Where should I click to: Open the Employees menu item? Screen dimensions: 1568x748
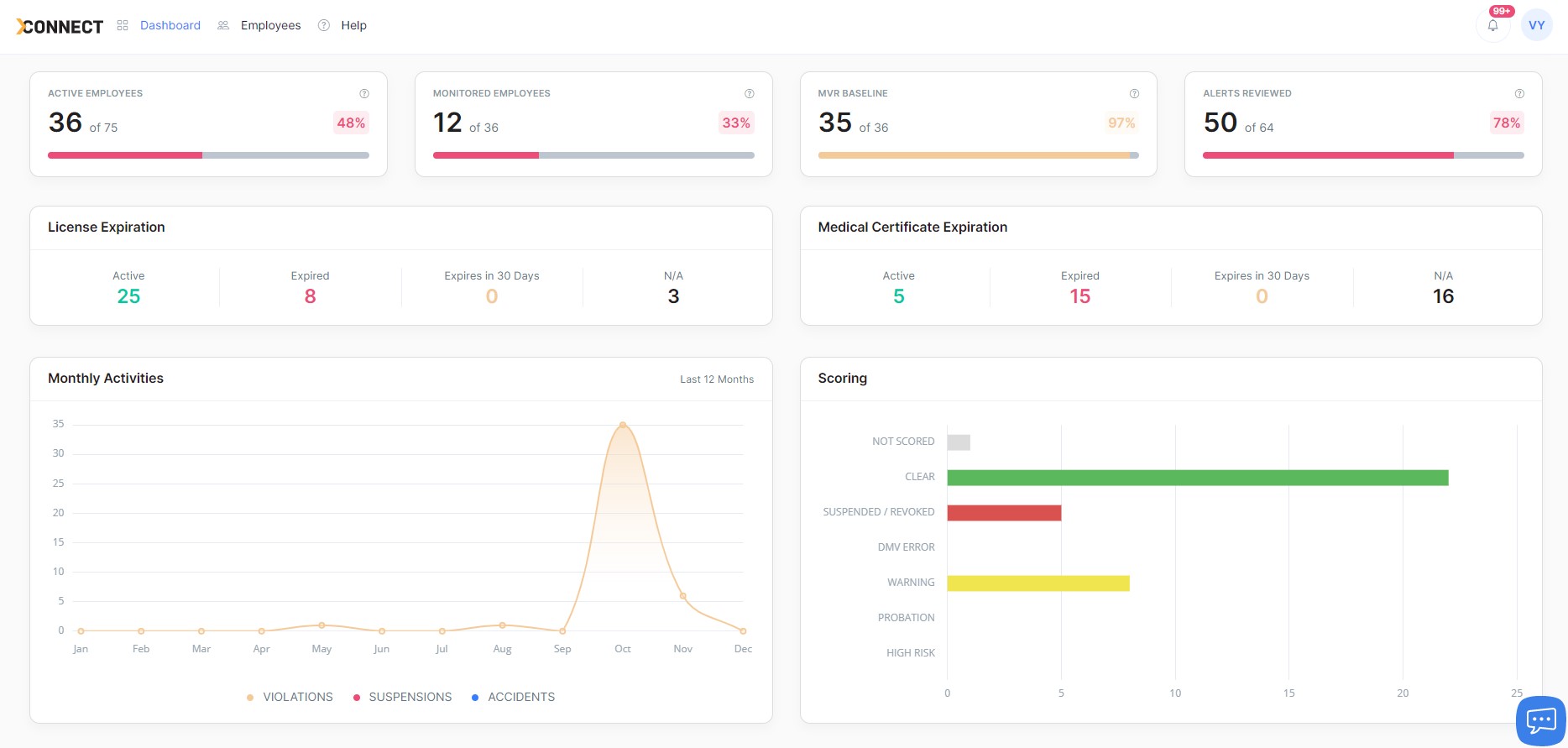click(x=270, y=25)
